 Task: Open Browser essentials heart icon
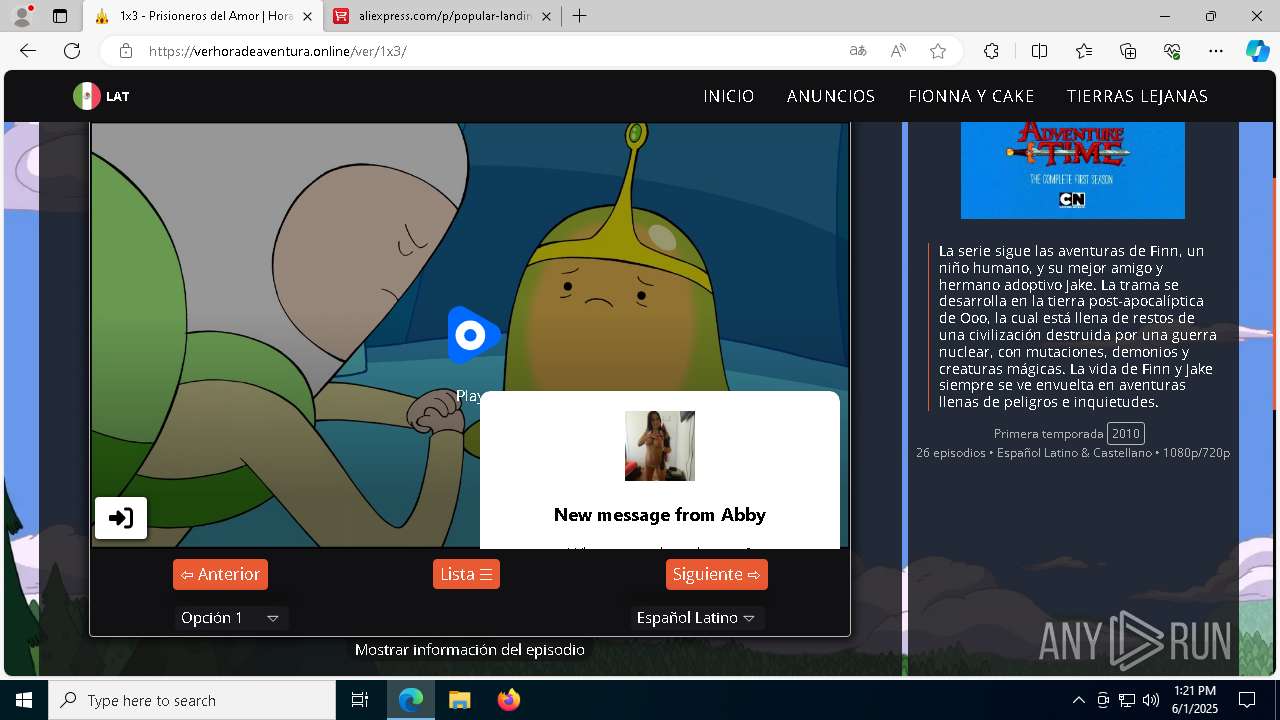point(1172,51)
